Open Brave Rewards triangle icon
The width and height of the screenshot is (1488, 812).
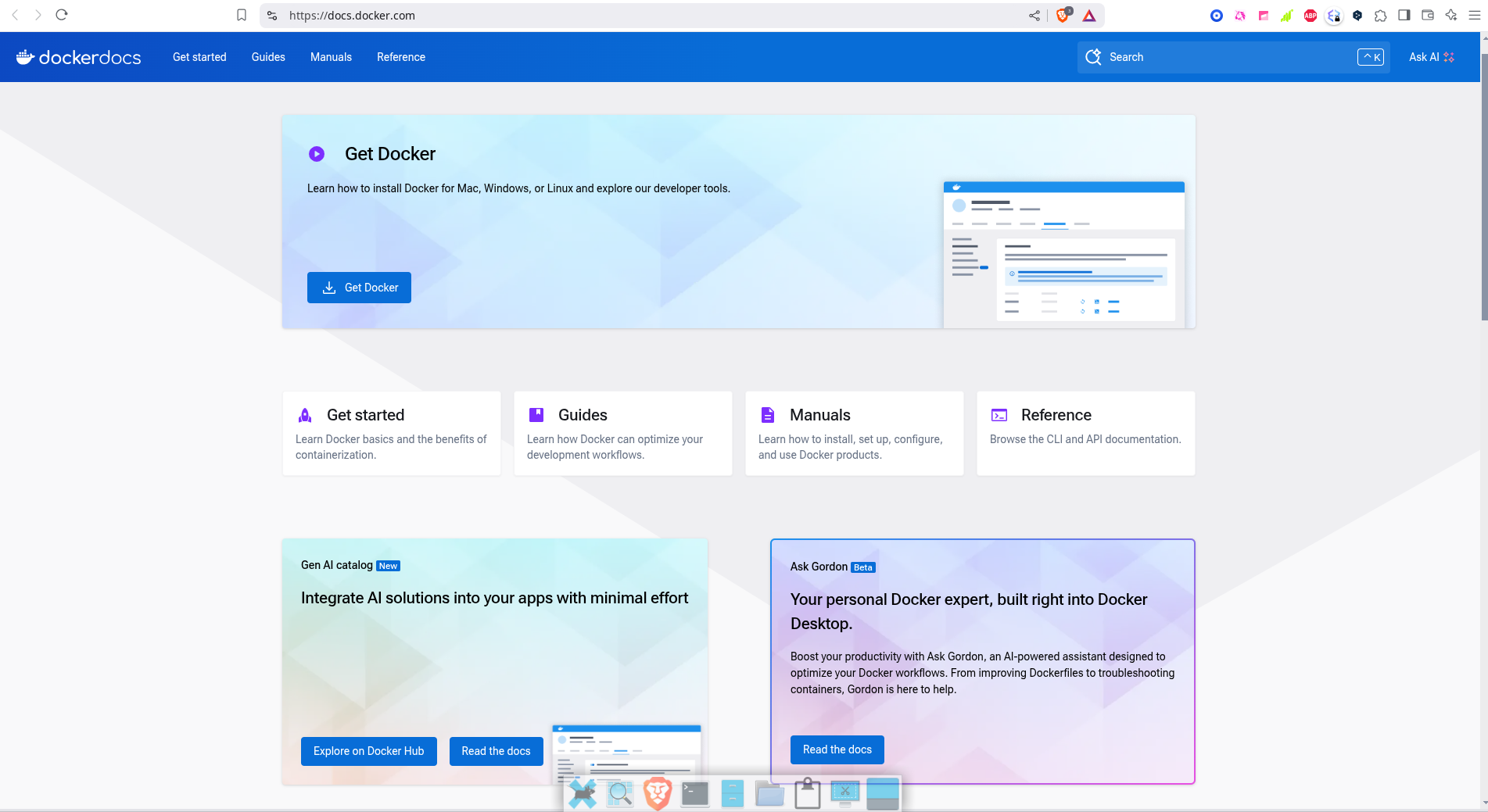tap(1089, 16)
